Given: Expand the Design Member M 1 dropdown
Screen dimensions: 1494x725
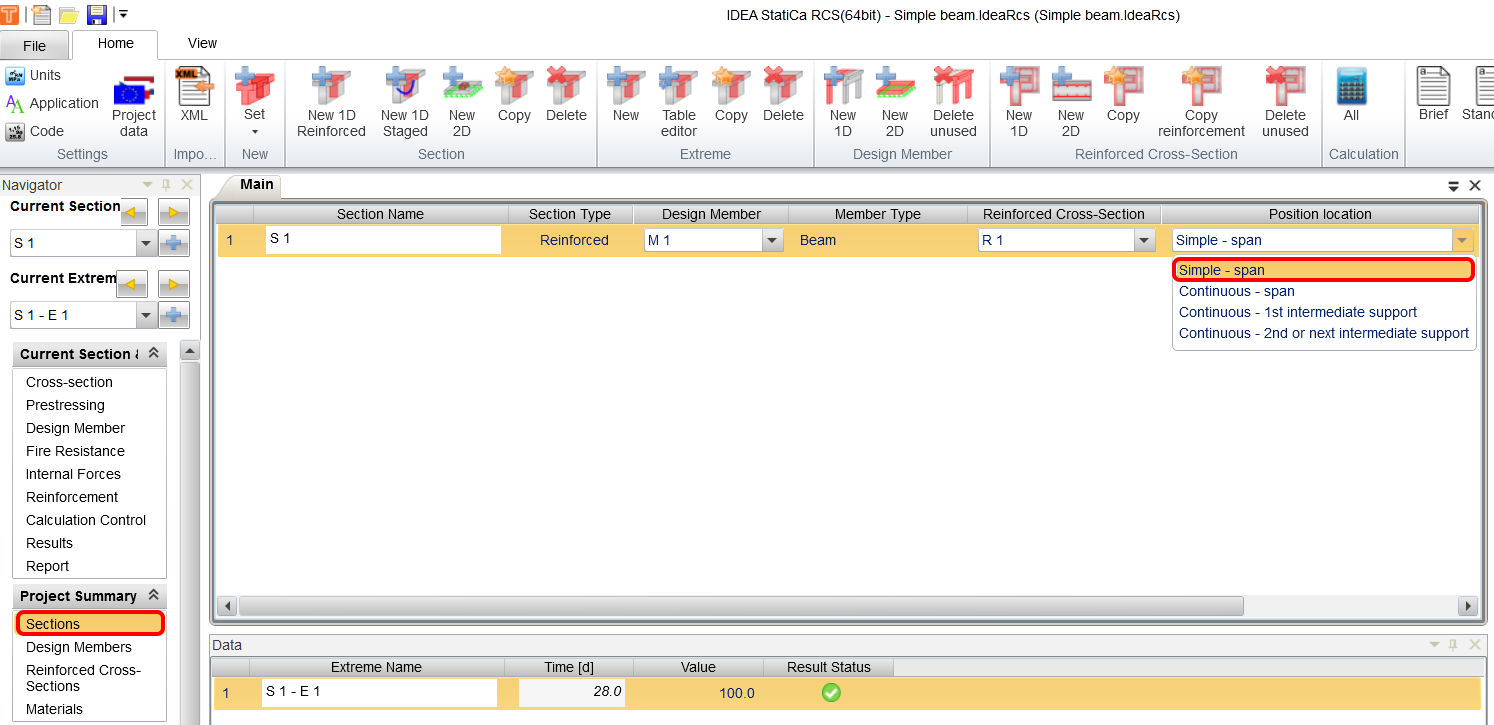Looking at the screenshot, I should [772, 241].
